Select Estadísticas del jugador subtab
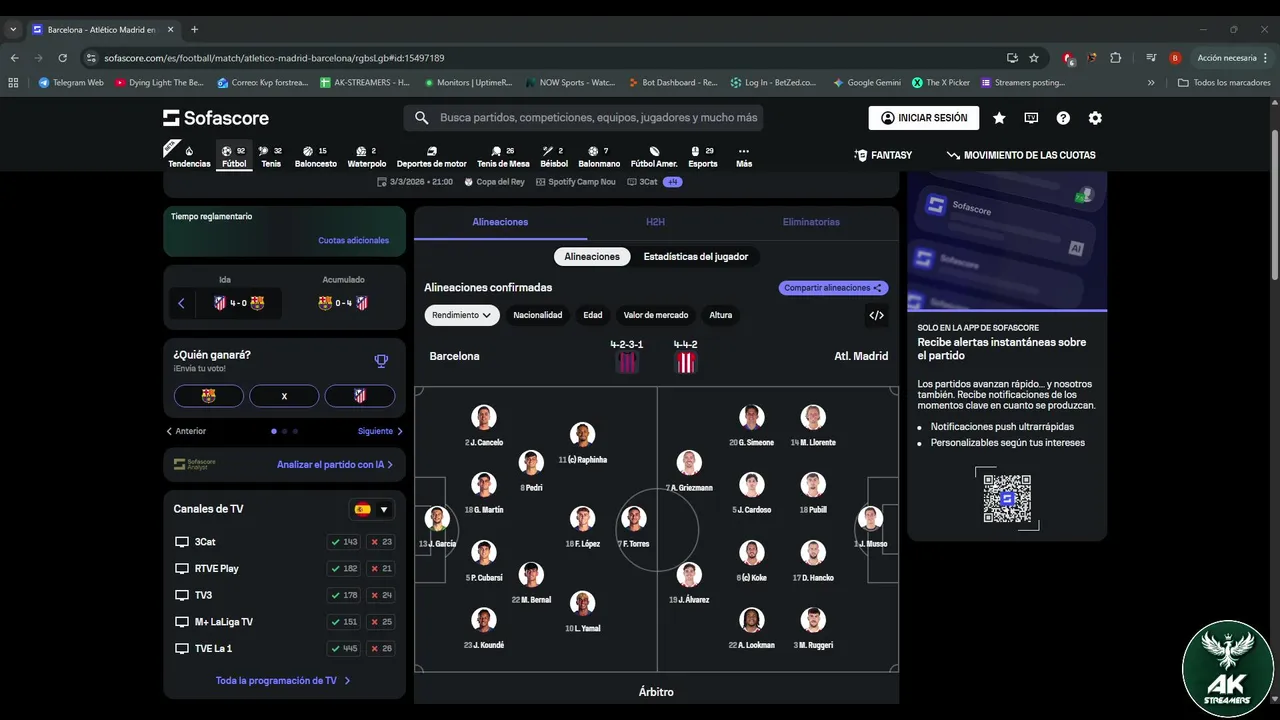The image size is (1280, 720). pyautogui.click(x=696, y=257)
